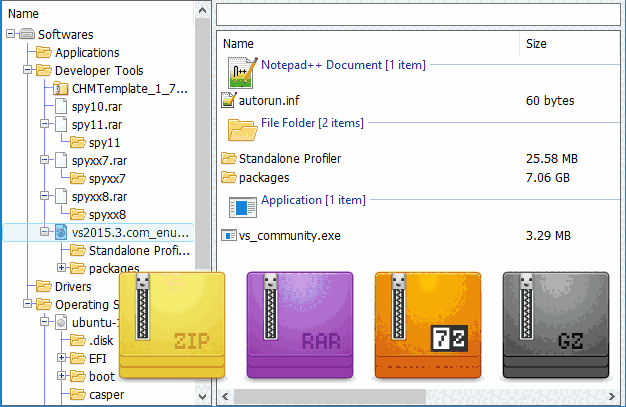626x407 pixels.
Task: Click the file list scroll right arrow
Action: point(612,397)
